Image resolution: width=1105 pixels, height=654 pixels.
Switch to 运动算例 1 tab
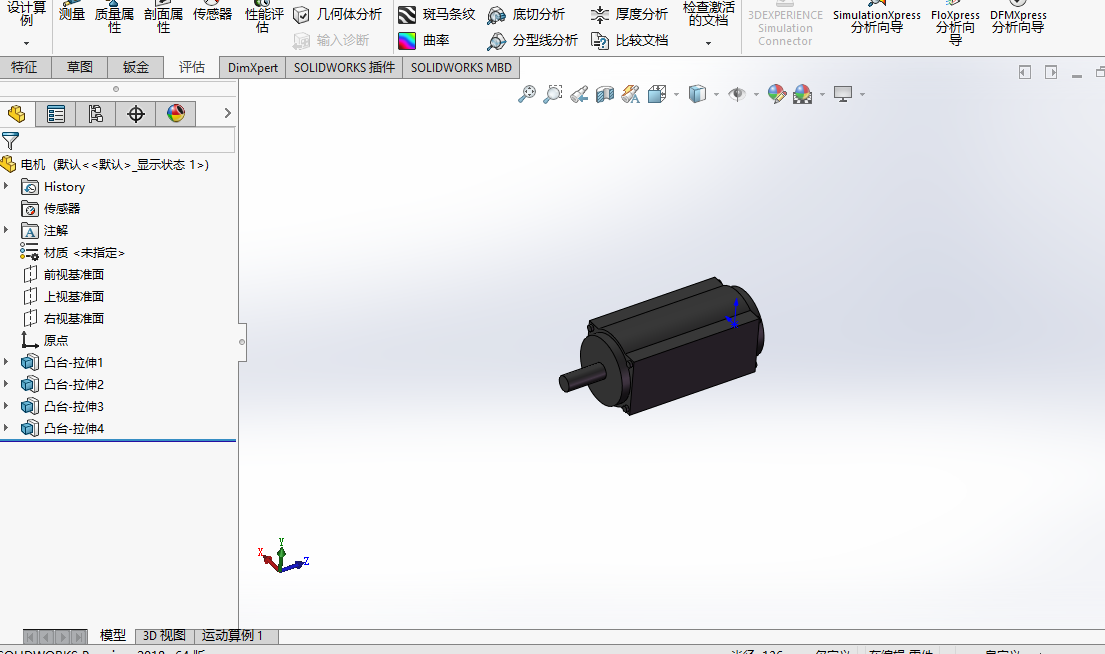pos(235,636)
